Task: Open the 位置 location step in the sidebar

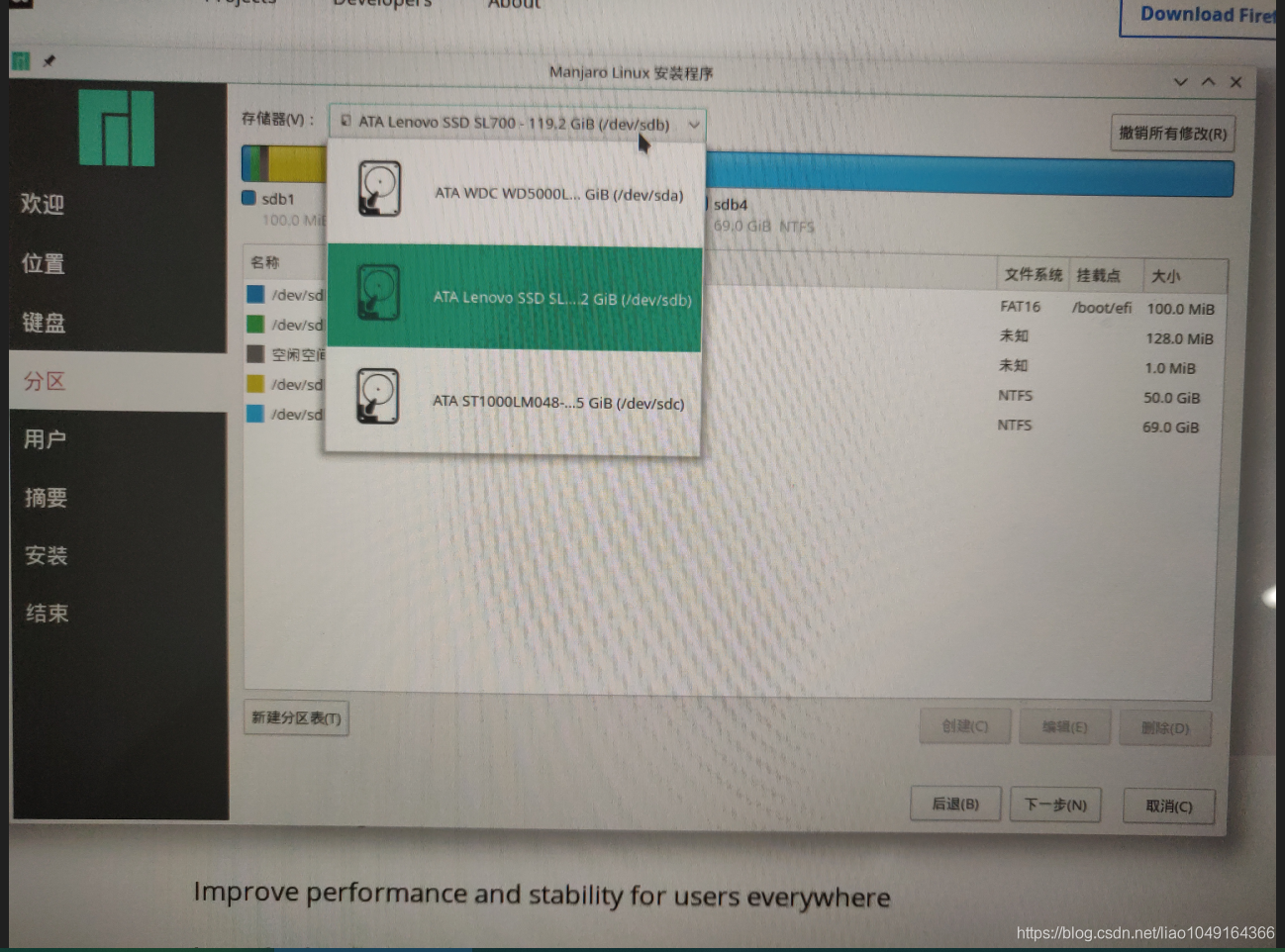Action: (x=44, y=263)
